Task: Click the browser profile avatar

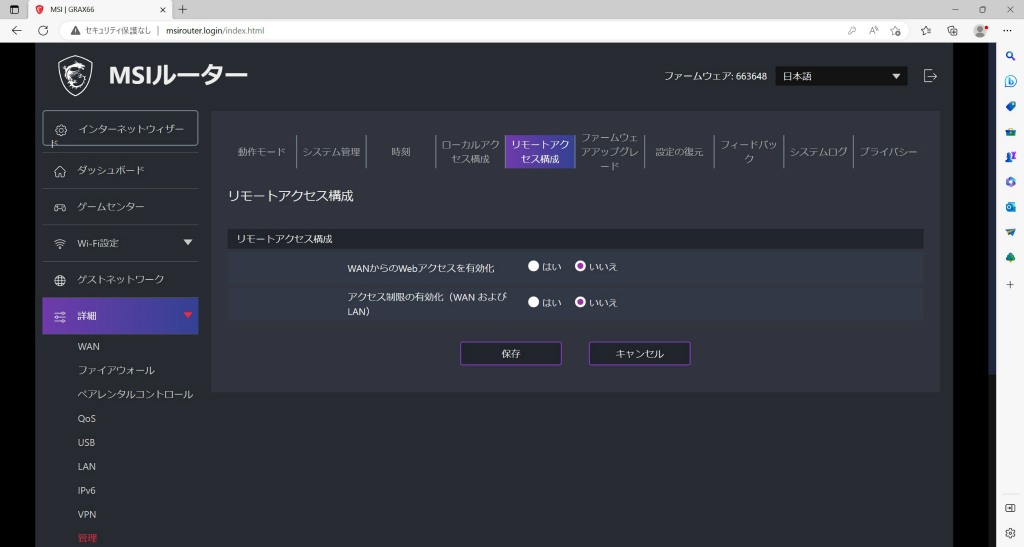Action: click(980, 31)
